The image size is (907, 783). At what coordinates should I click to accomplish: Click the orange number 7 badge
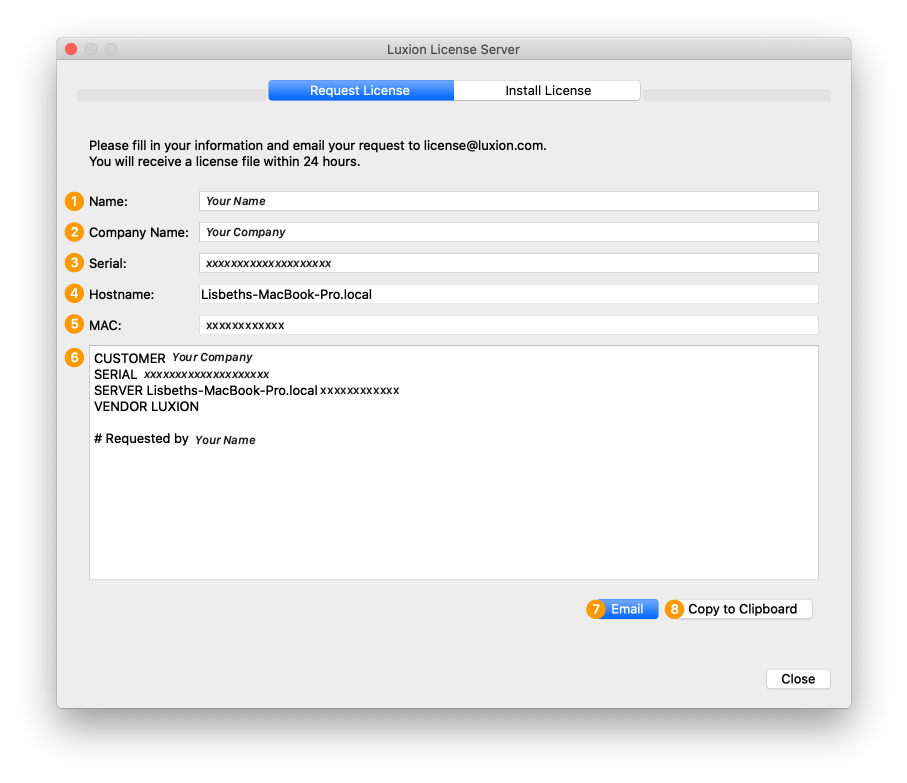pyautogui.click(x=596, y=609)
